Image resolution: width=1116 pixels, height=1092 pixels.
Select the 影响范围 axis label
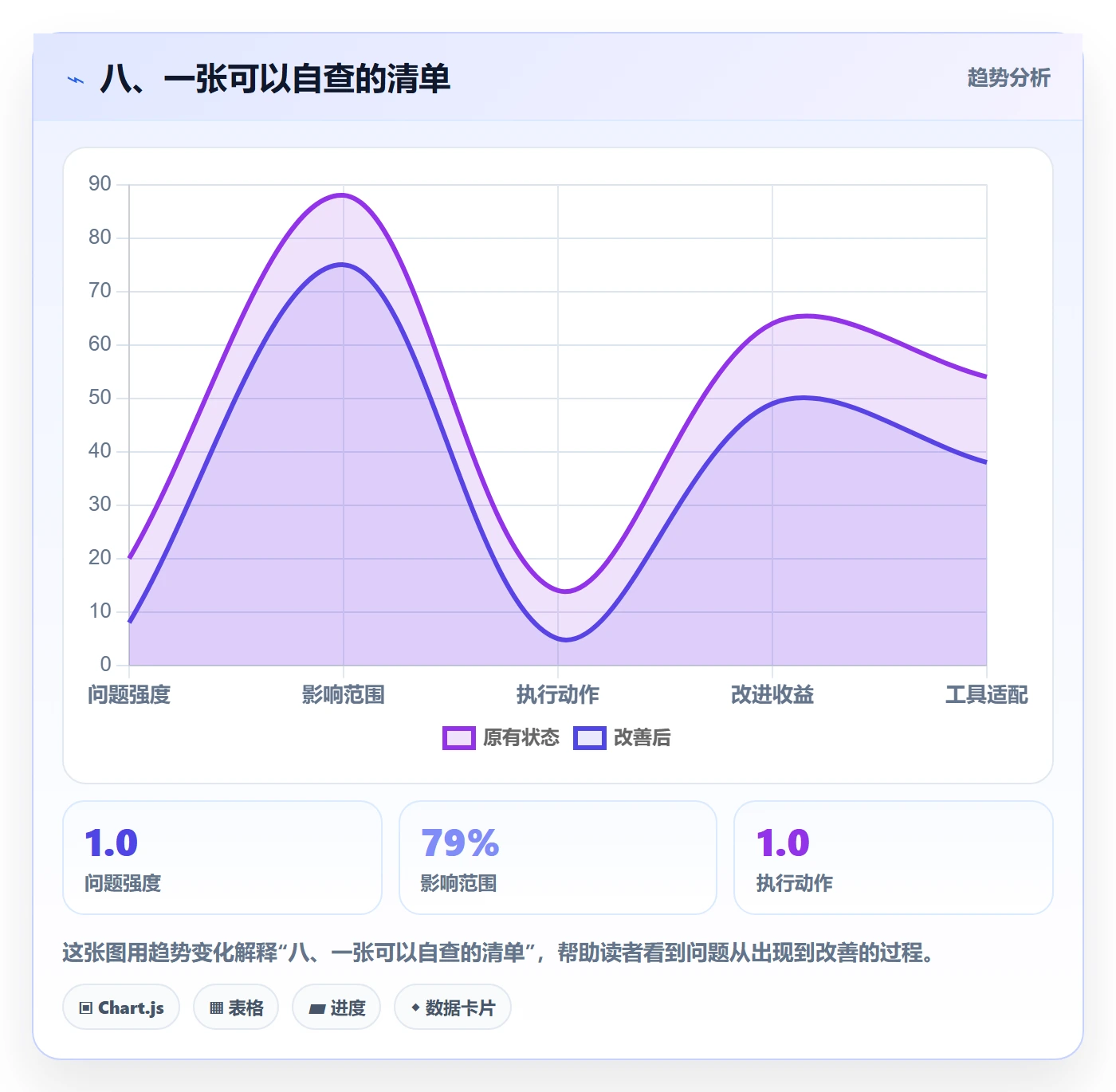click(x=344, y=695)
